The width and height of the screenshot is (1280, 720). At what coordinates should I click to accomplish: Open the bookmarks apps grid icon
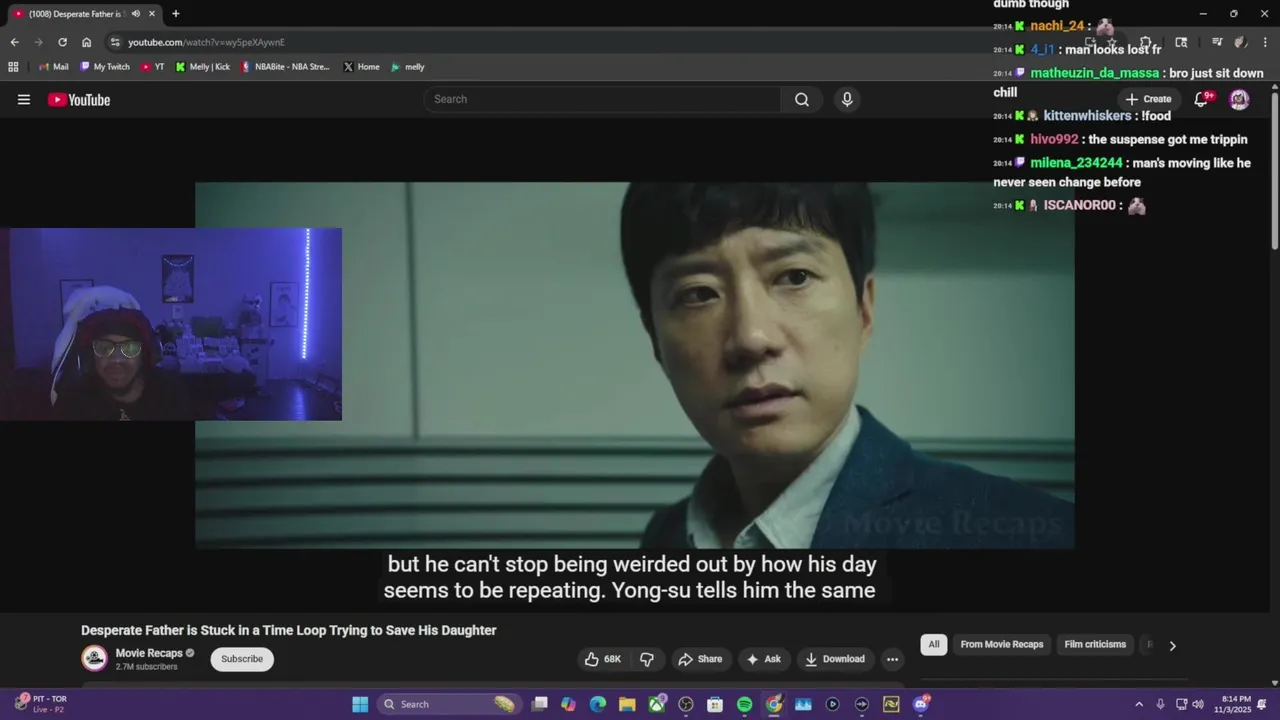coord(13,67)
